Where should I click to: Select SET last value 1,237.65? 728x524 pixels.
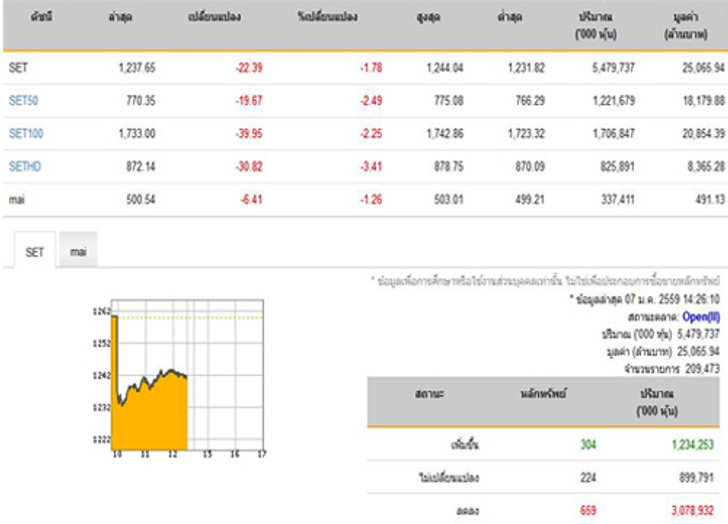(137, 68)
